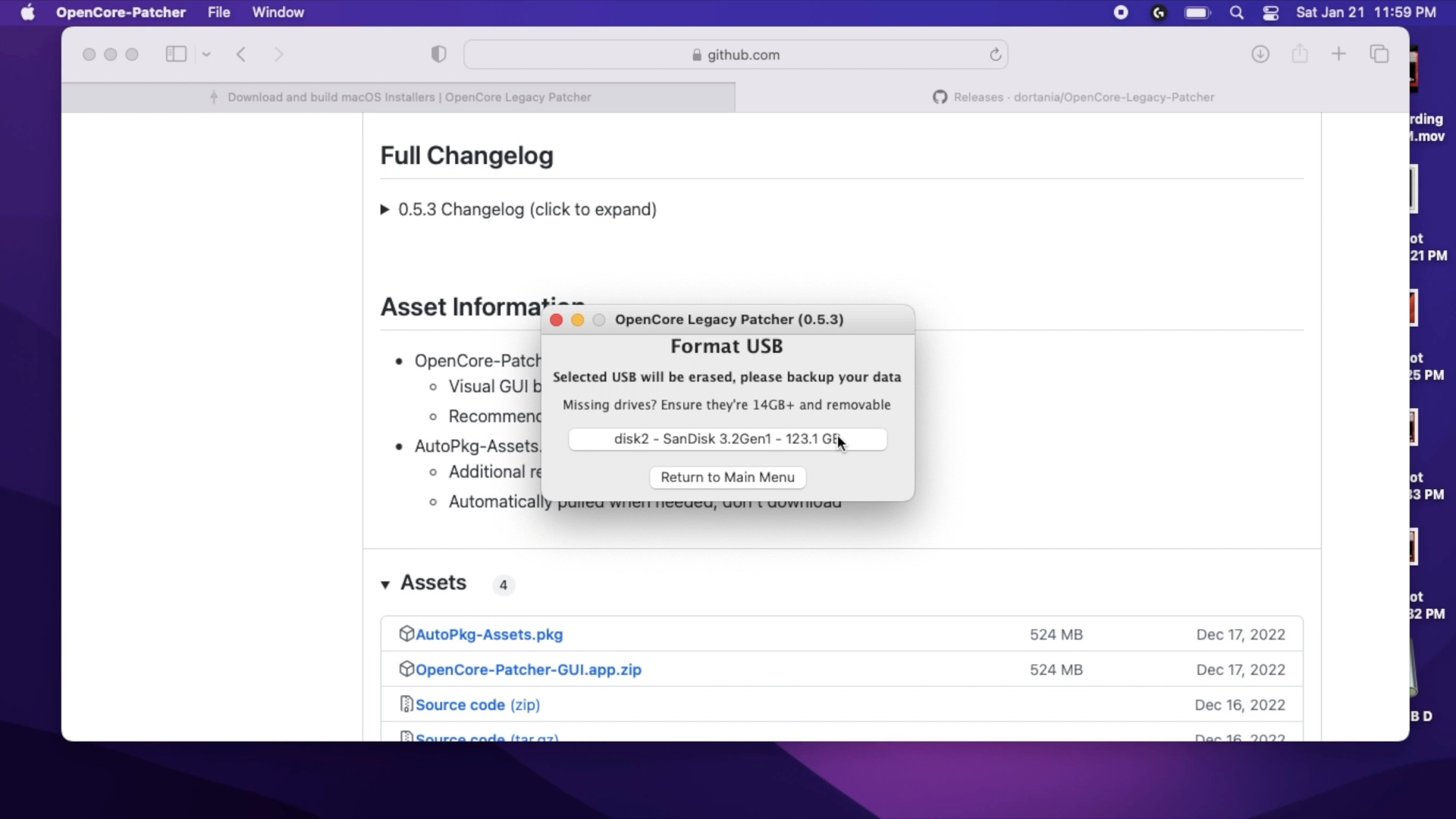Image resolution: width=1456 pixels, height=819 pixels.
Task: Select disk2 SanDisk 3.2Gen1 123.1GB drive
Action: pos(728,439)
